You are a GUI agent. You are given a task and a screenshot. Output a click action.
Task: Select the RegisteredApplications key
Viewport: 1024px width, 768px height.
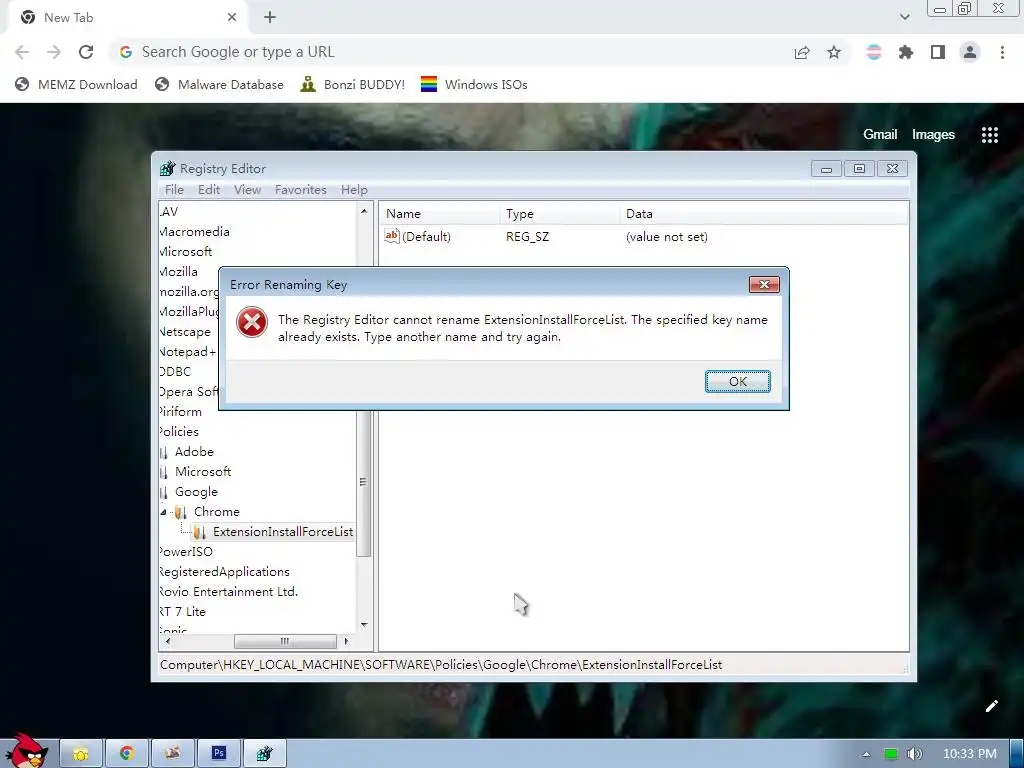pyautogui.click(x=225, y=571)
